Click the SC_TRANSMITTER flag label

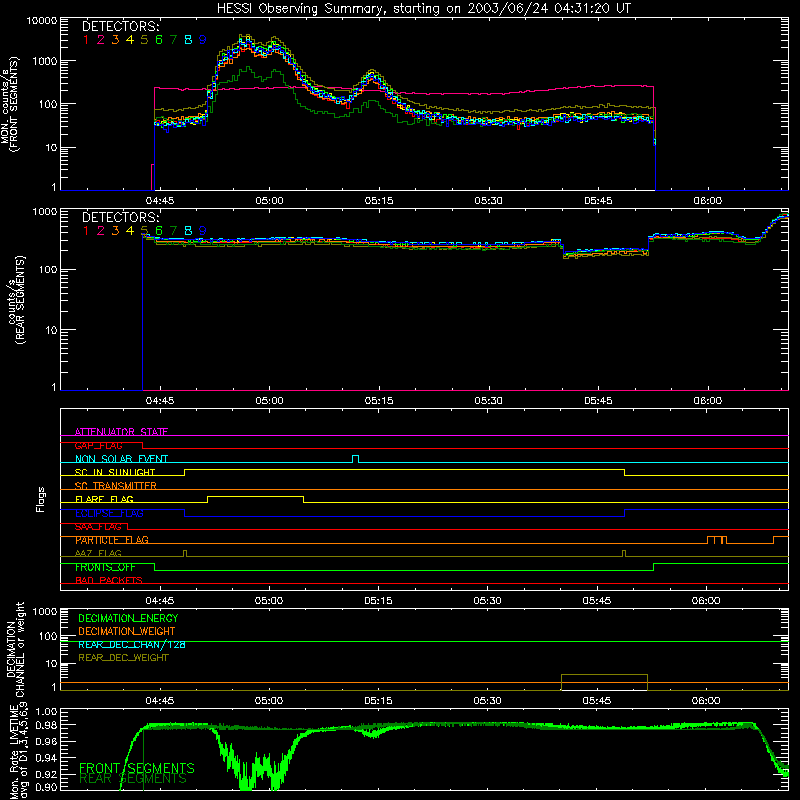click(x=115, y=486)
